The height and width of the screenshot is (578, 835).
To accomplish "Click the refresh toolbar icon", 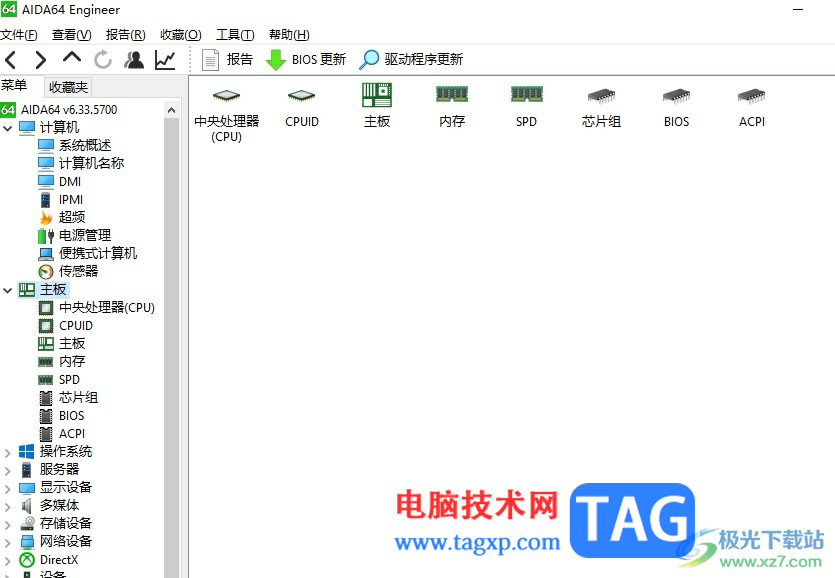I will (103, 60).
